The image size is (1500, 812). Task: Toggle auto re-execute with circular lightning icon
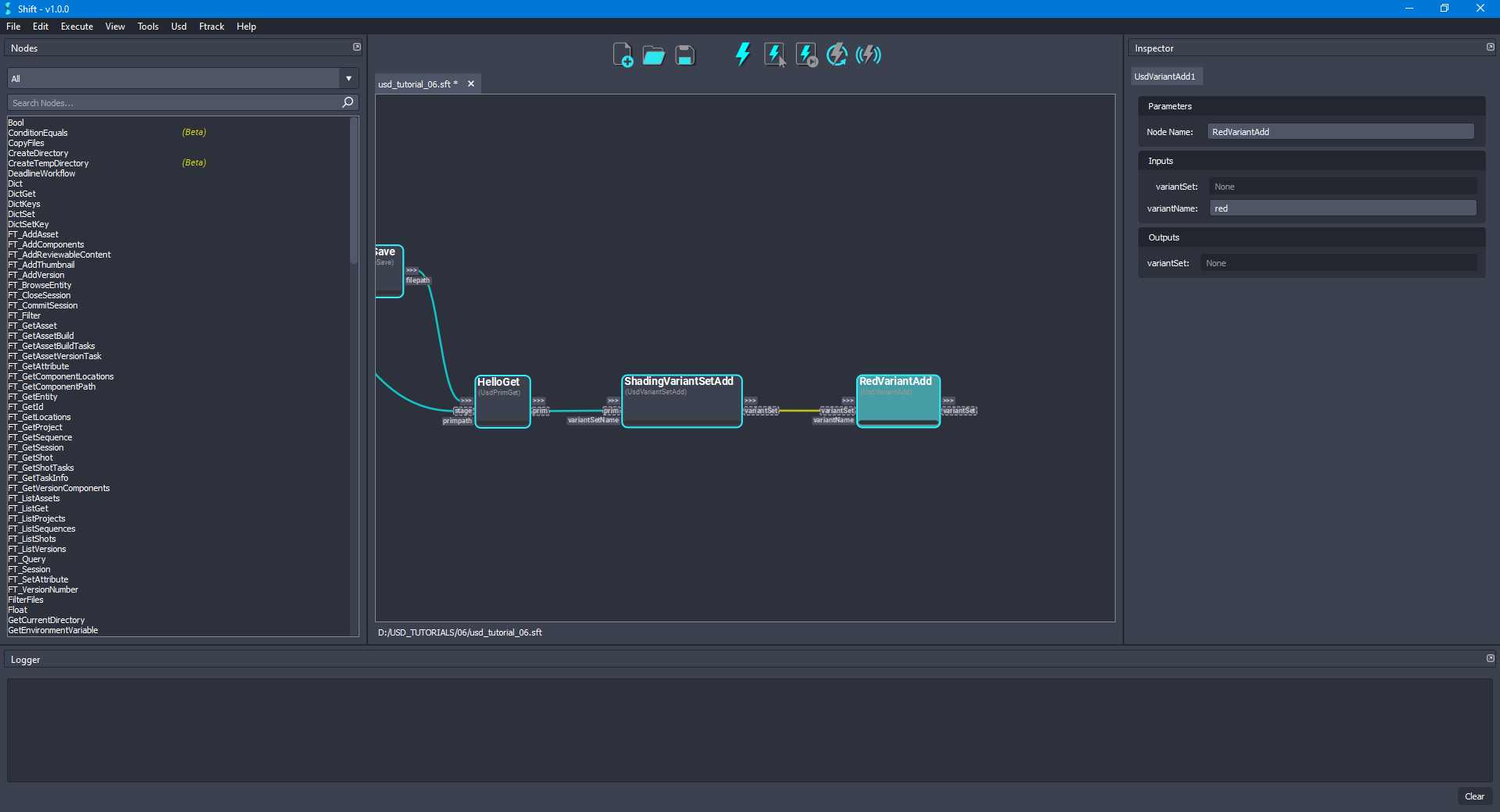click(836, 55)
